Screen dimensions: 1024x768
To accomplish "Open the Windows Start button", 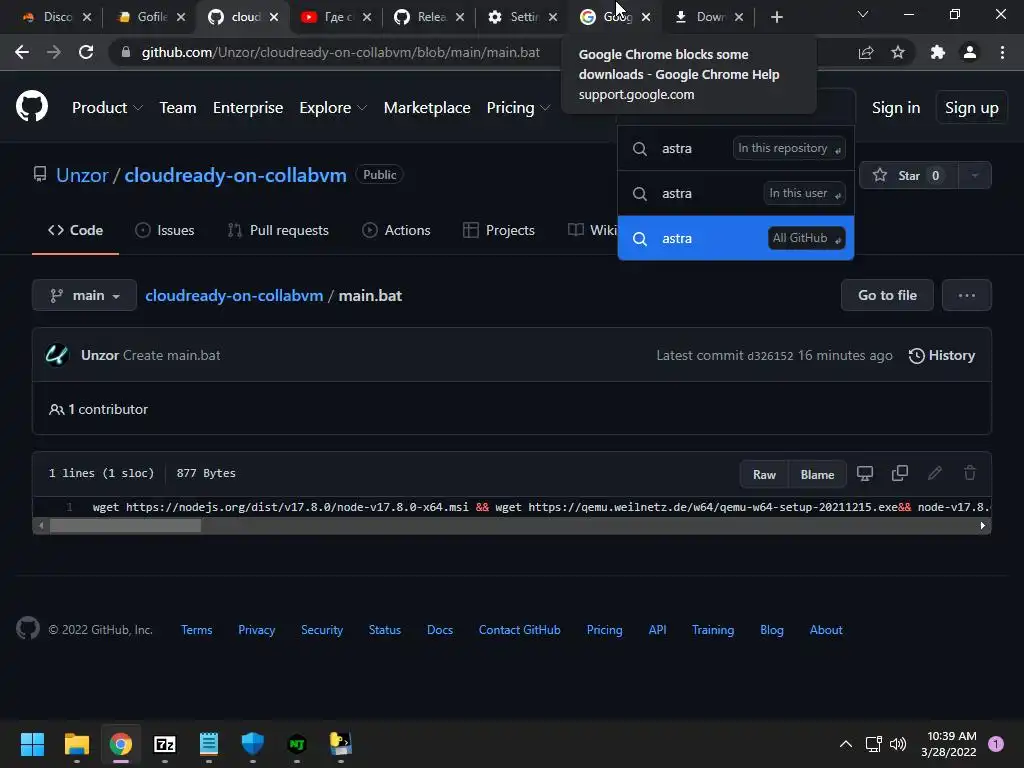I will [x=32, y=744].
